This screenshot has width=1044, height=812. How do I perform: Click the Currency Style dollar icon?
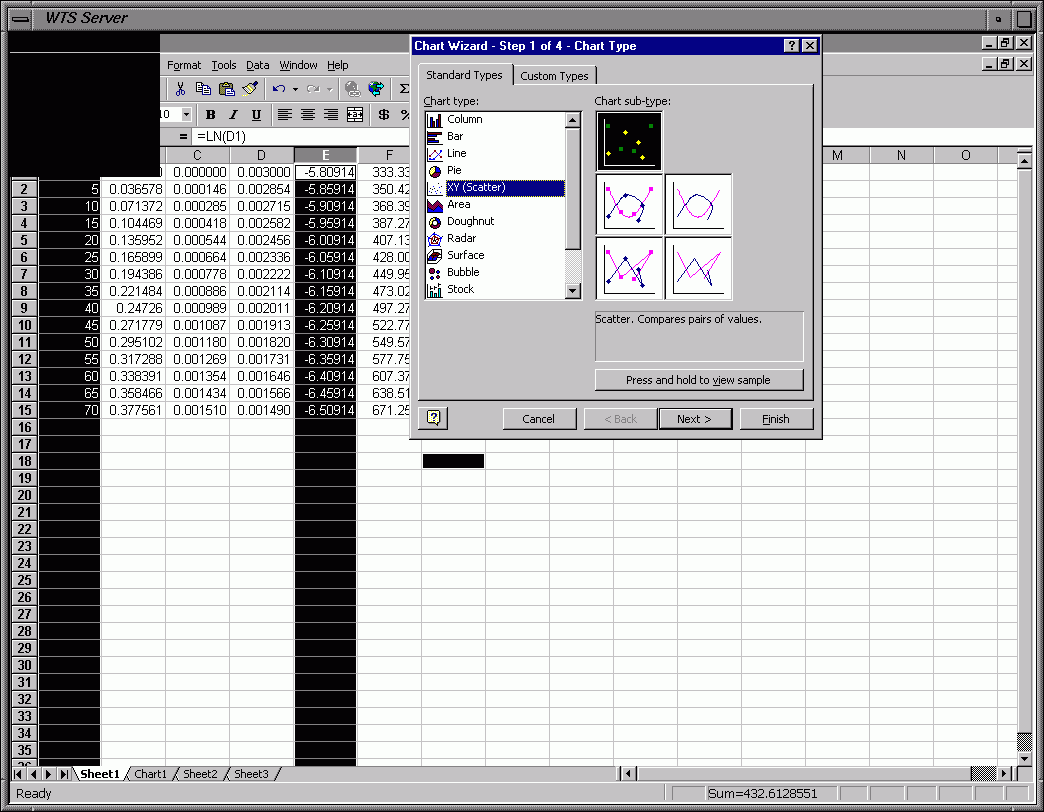point(384,115)
